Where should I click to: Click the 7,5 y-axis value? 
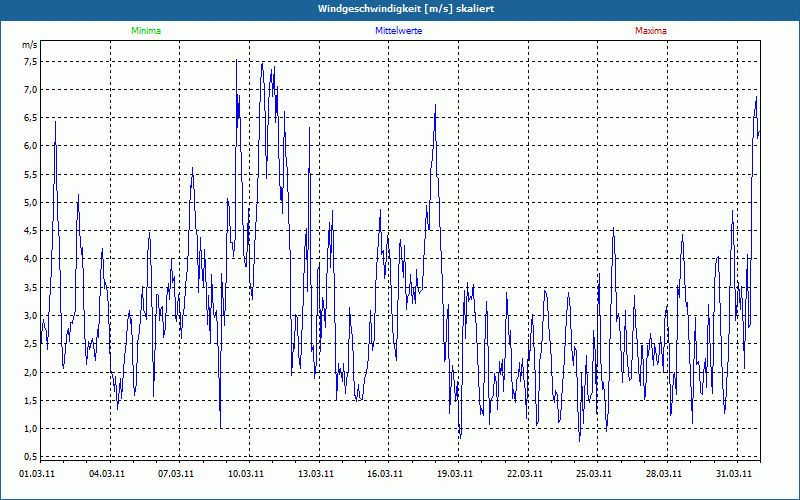point(31,62)
